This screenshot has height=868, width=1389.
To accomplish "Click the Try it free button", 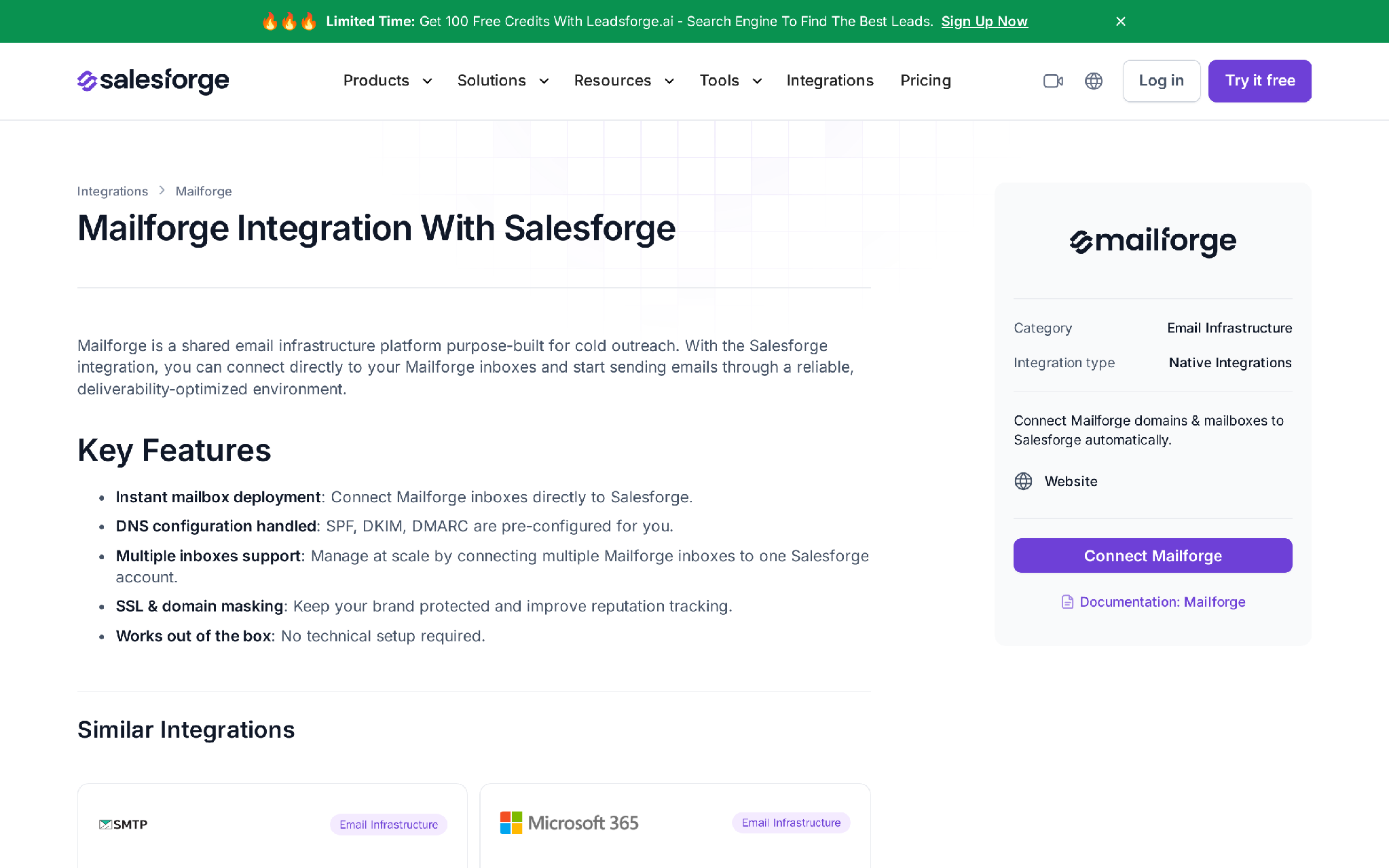I will (x=1259, y=81).
